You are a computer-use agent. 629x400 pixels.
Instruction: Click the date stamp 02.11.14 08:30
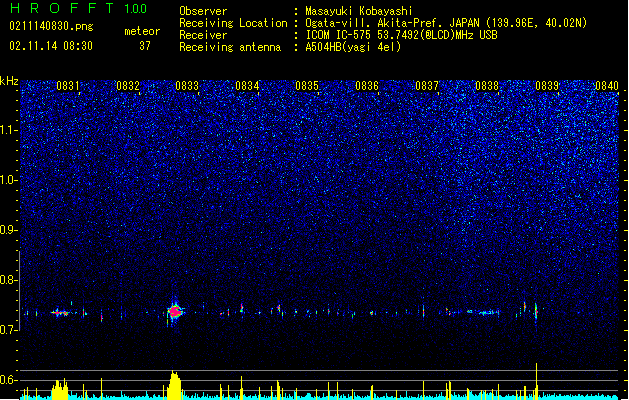point(51,46)
